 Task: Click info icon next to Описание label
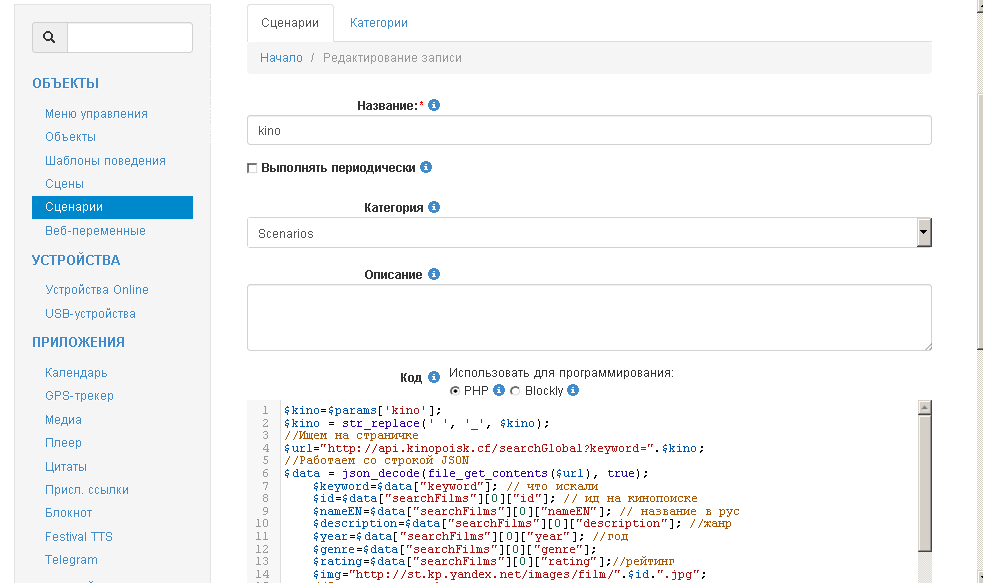click(434, 274)
